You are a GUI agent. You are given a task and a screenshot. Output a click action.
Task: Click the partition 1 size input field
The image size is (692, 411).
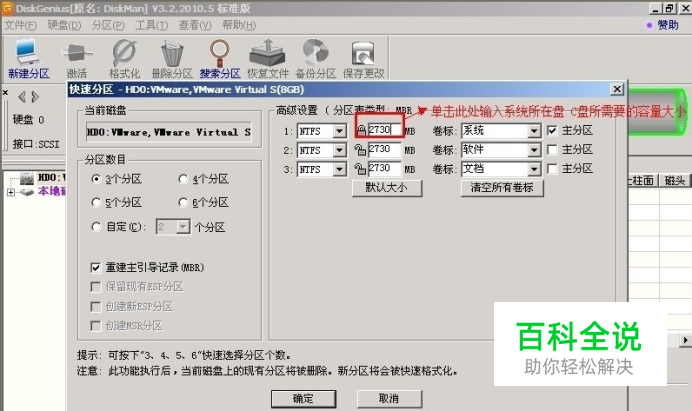tap(384, 130)
